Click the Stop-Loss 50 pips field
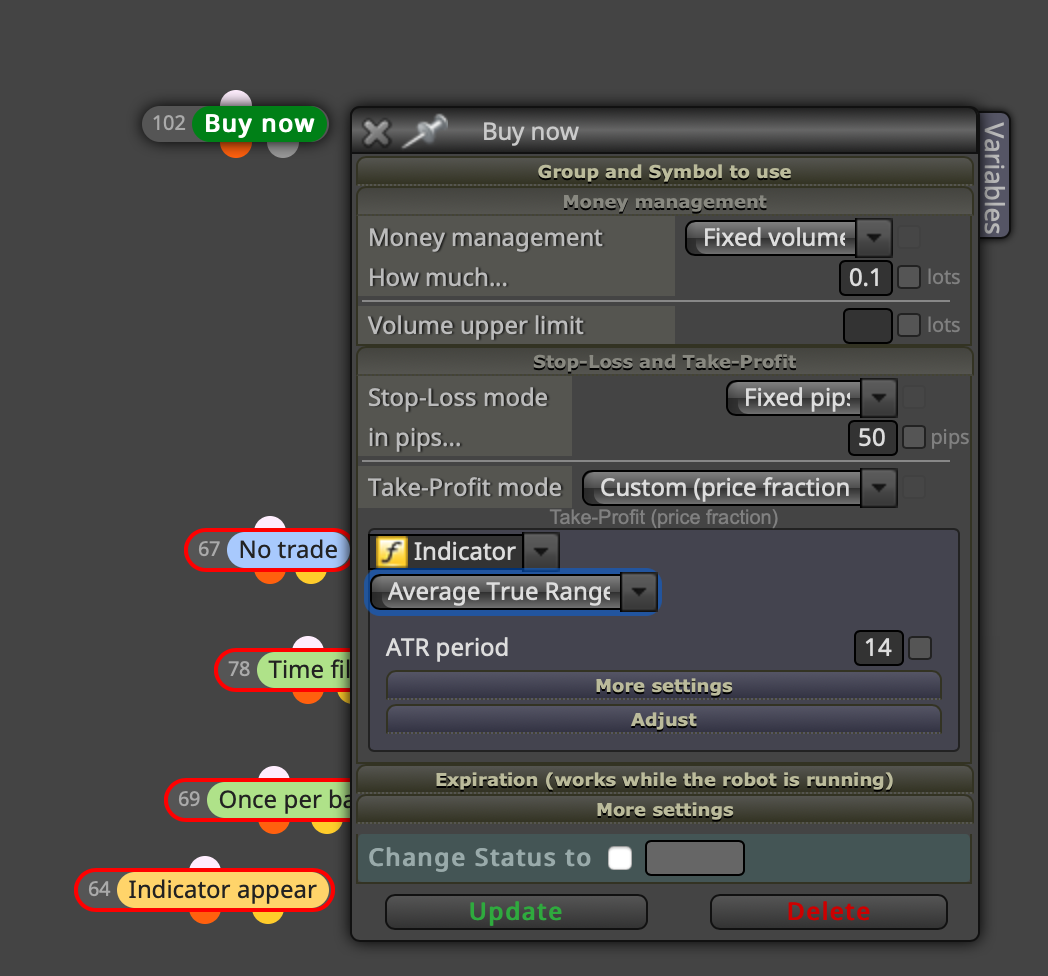1048x976 pixels. (872, 438)
